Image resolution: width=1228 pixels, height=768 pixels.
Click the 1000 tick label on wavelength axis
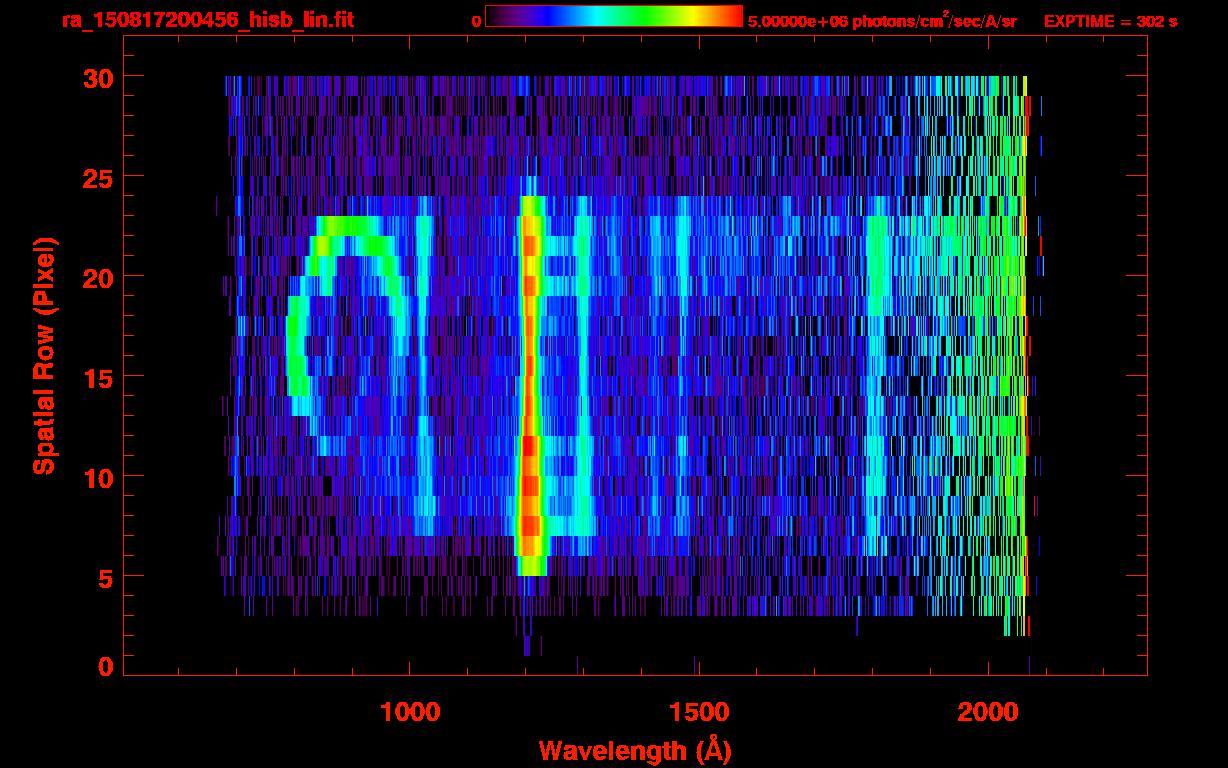click(409, 712)
